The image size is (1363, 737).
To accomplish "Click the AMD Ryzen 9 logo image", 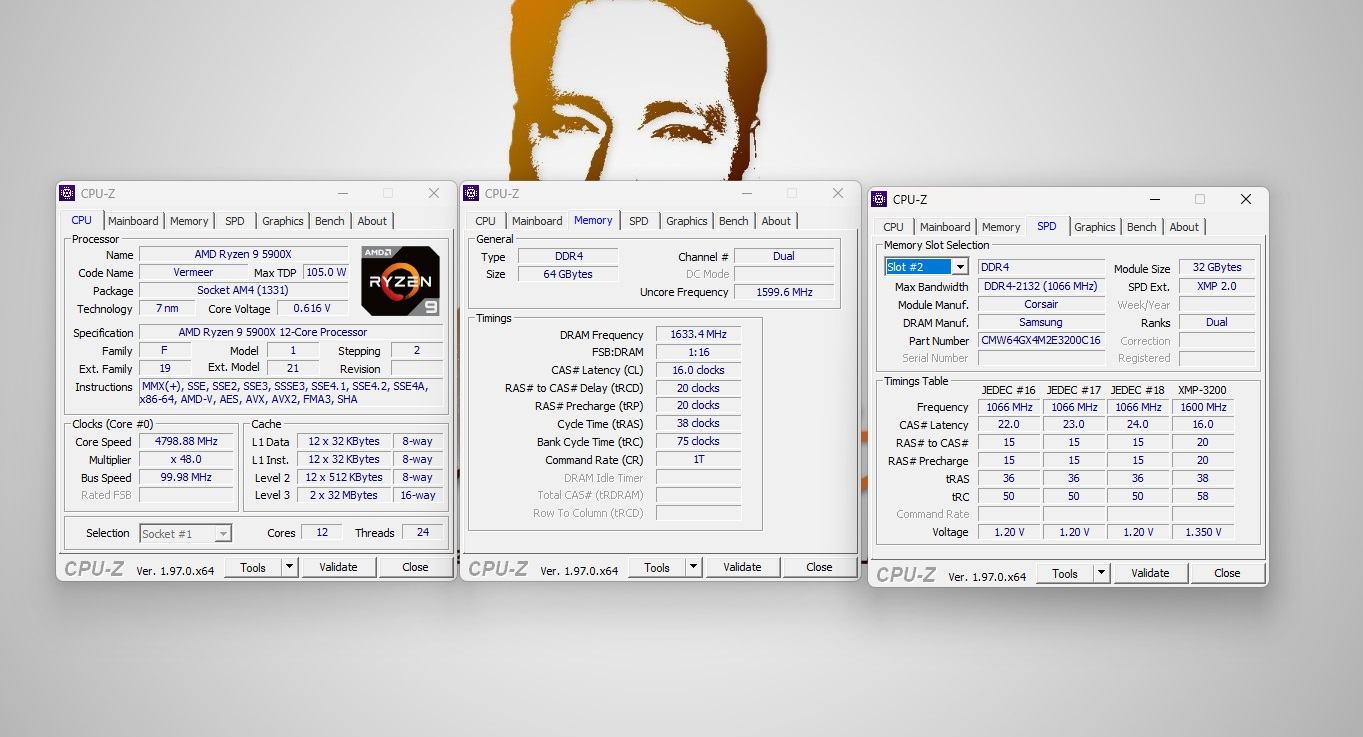I will [x=400, y=280].
